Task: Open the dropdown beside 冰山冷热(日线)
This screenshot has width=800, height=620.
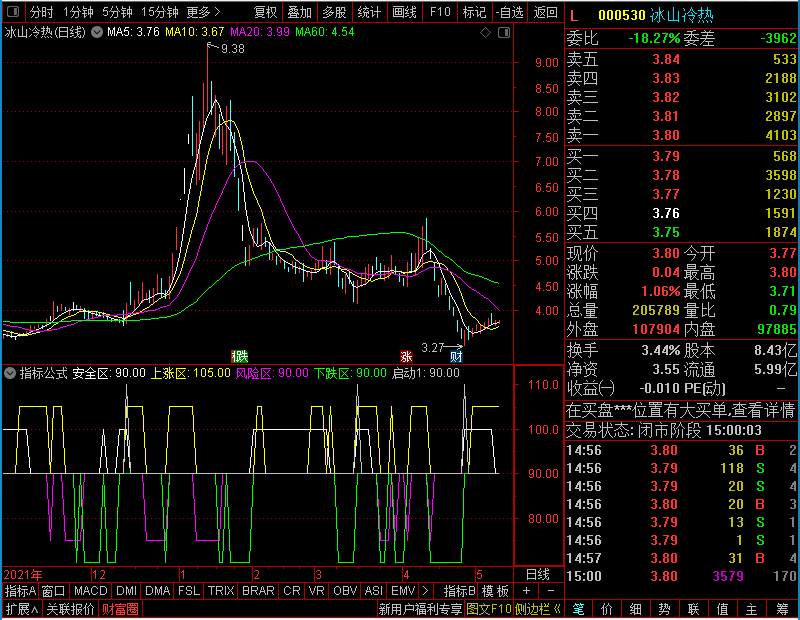Action: pos(97,32)
